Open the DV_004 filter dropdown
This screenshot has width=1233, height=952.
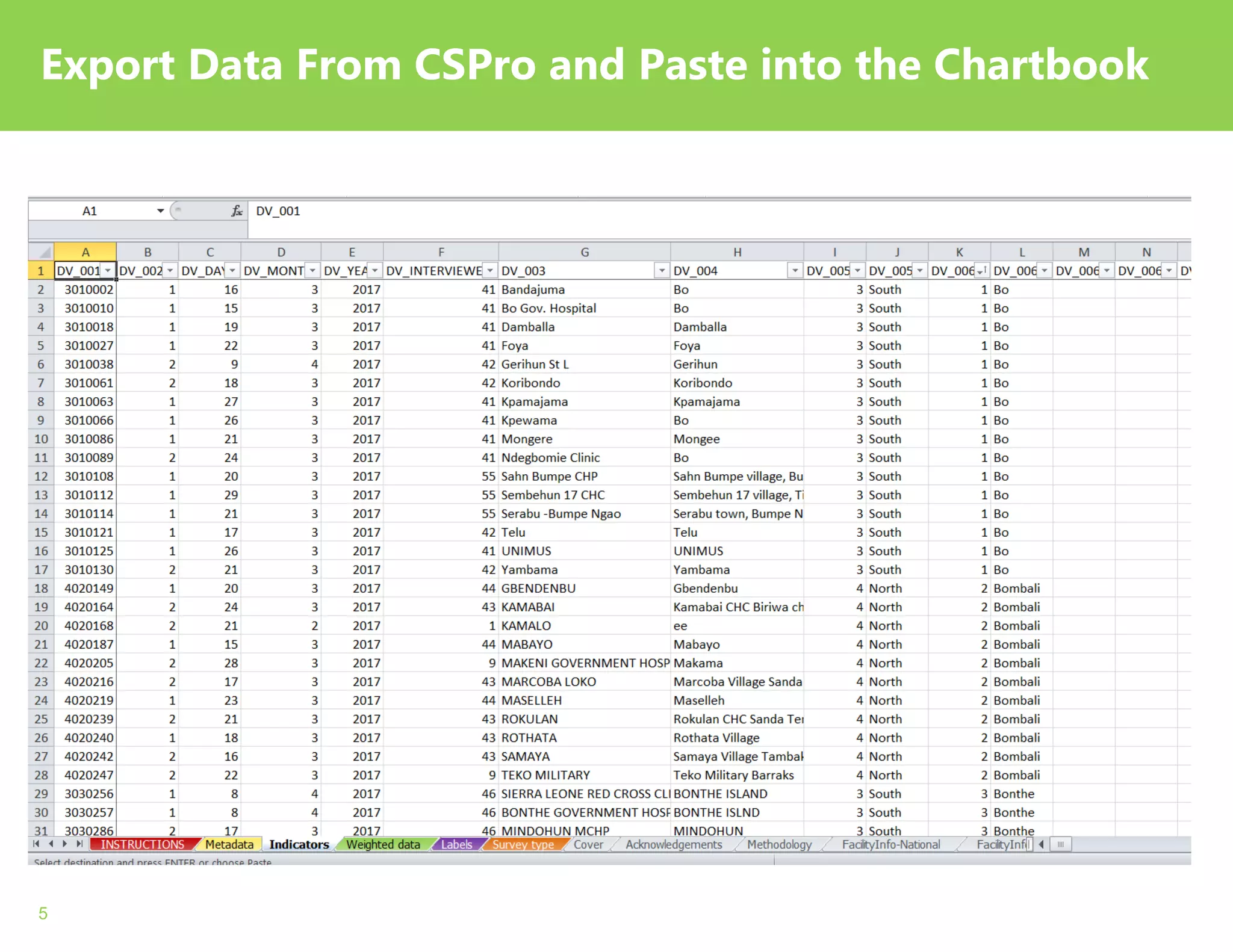(x=795, y=271)
